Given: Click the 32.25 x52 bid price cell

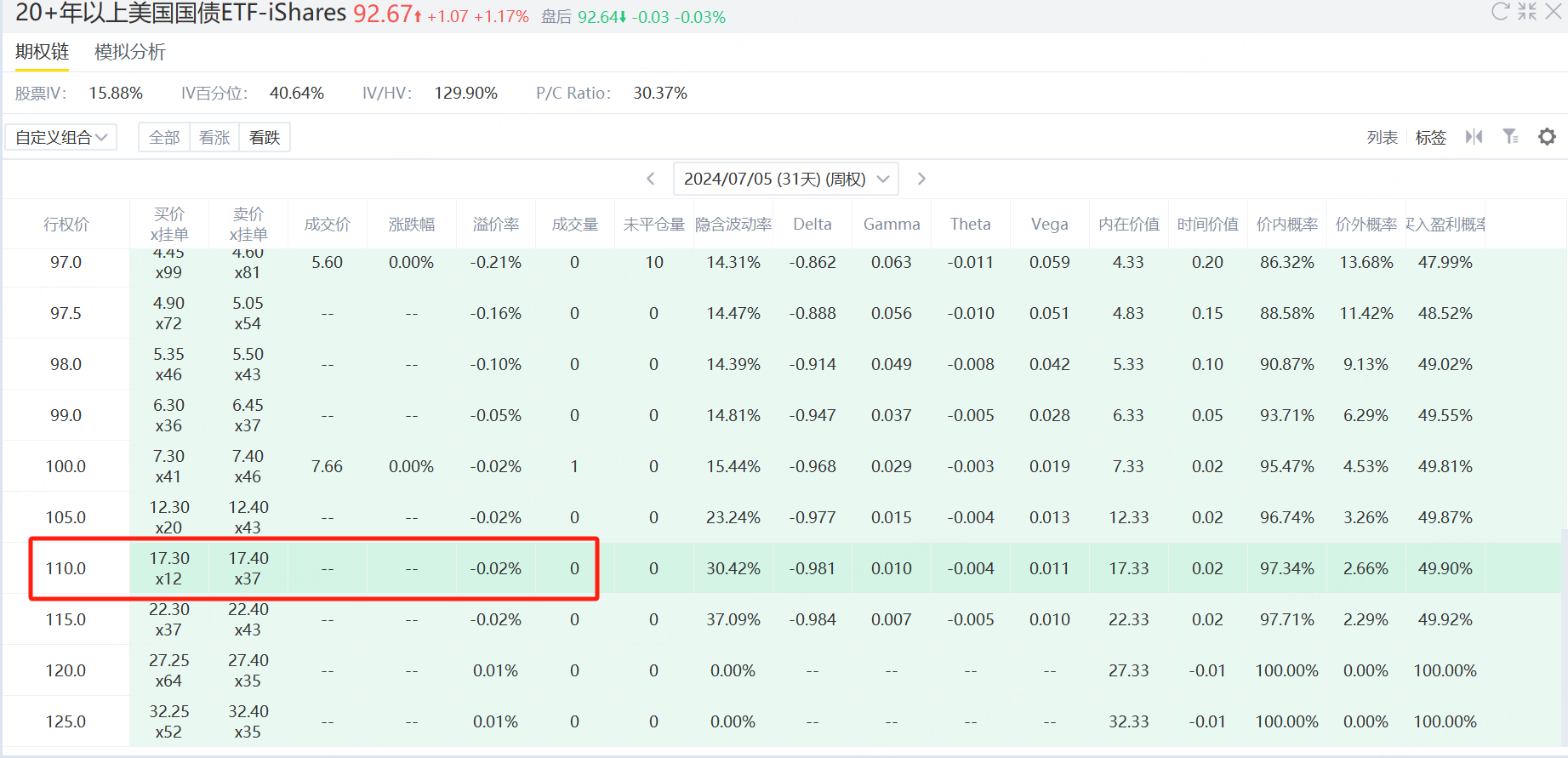Looking at the screenshot, I should coord(169,721).
